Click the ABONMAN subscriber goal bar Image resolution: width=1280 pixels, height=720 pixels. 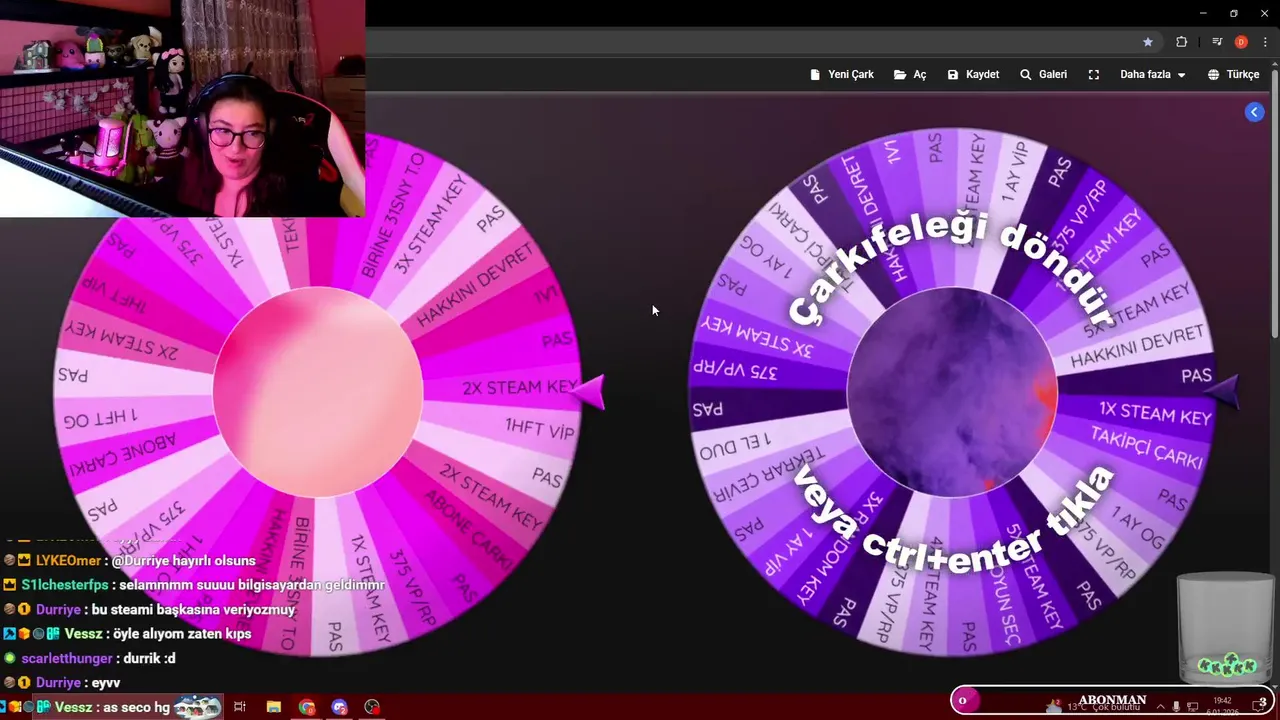coord(1112,700)
